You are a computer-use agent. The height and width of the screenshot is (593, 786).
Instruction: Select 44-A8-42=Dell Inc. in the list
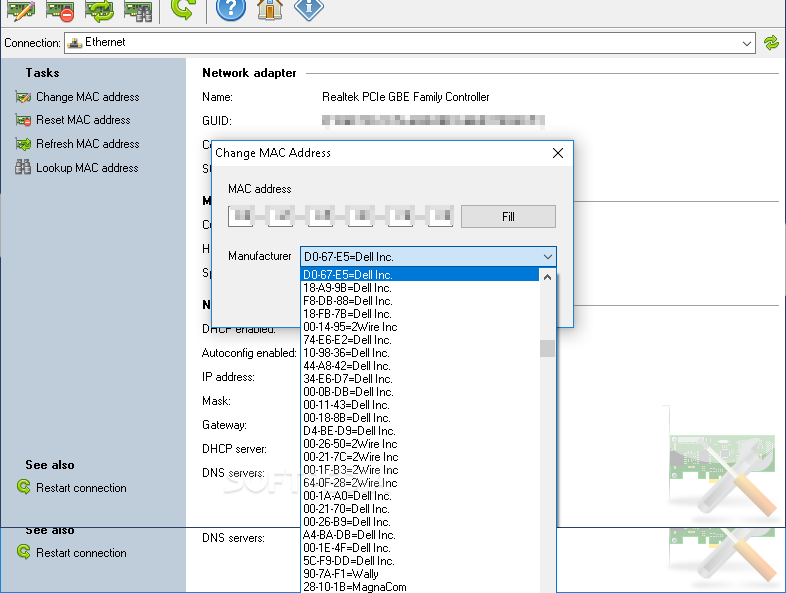(420, 366)
